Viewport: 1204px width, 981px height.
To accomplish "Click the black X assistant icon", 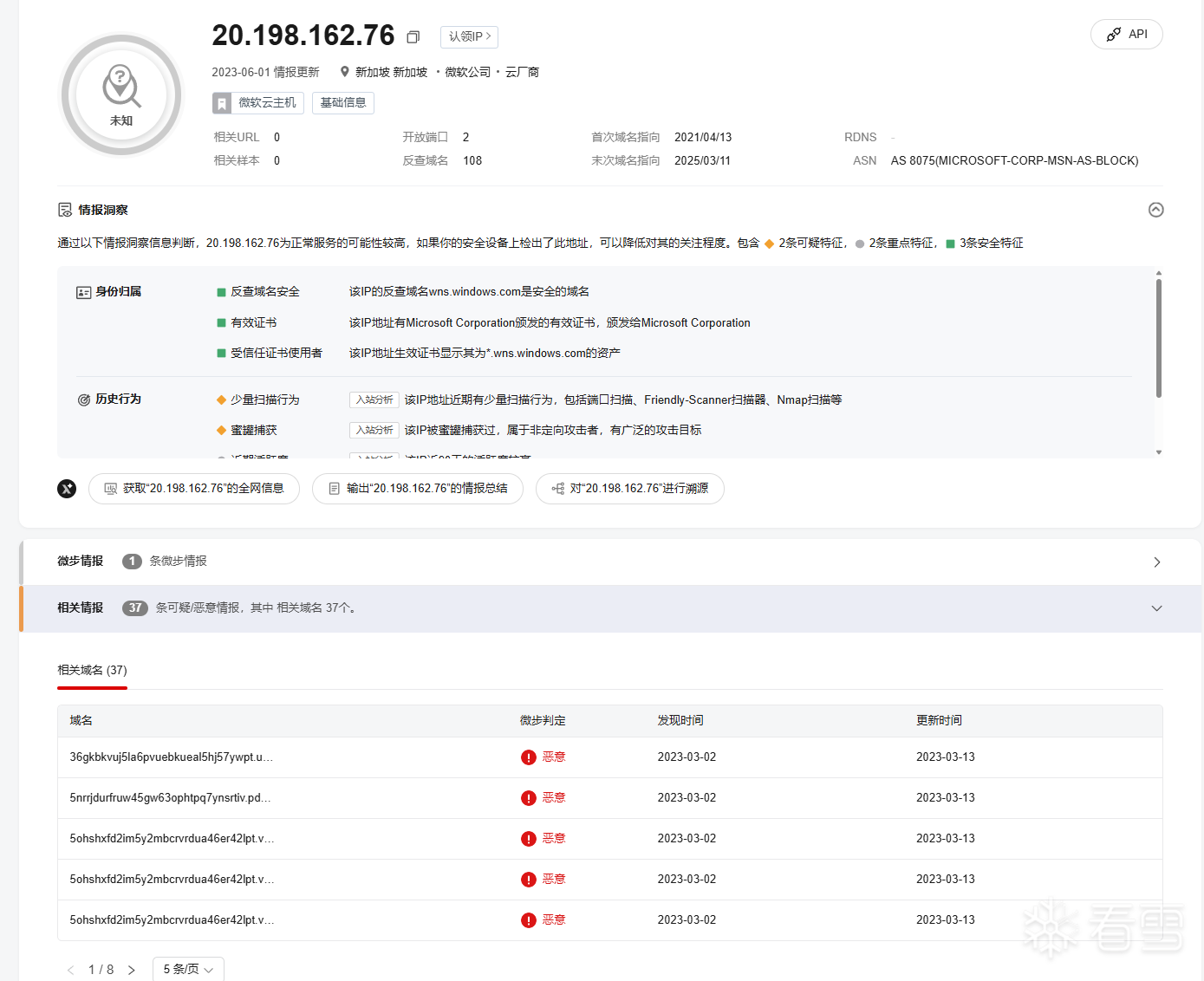I will (x=67, y=489).
